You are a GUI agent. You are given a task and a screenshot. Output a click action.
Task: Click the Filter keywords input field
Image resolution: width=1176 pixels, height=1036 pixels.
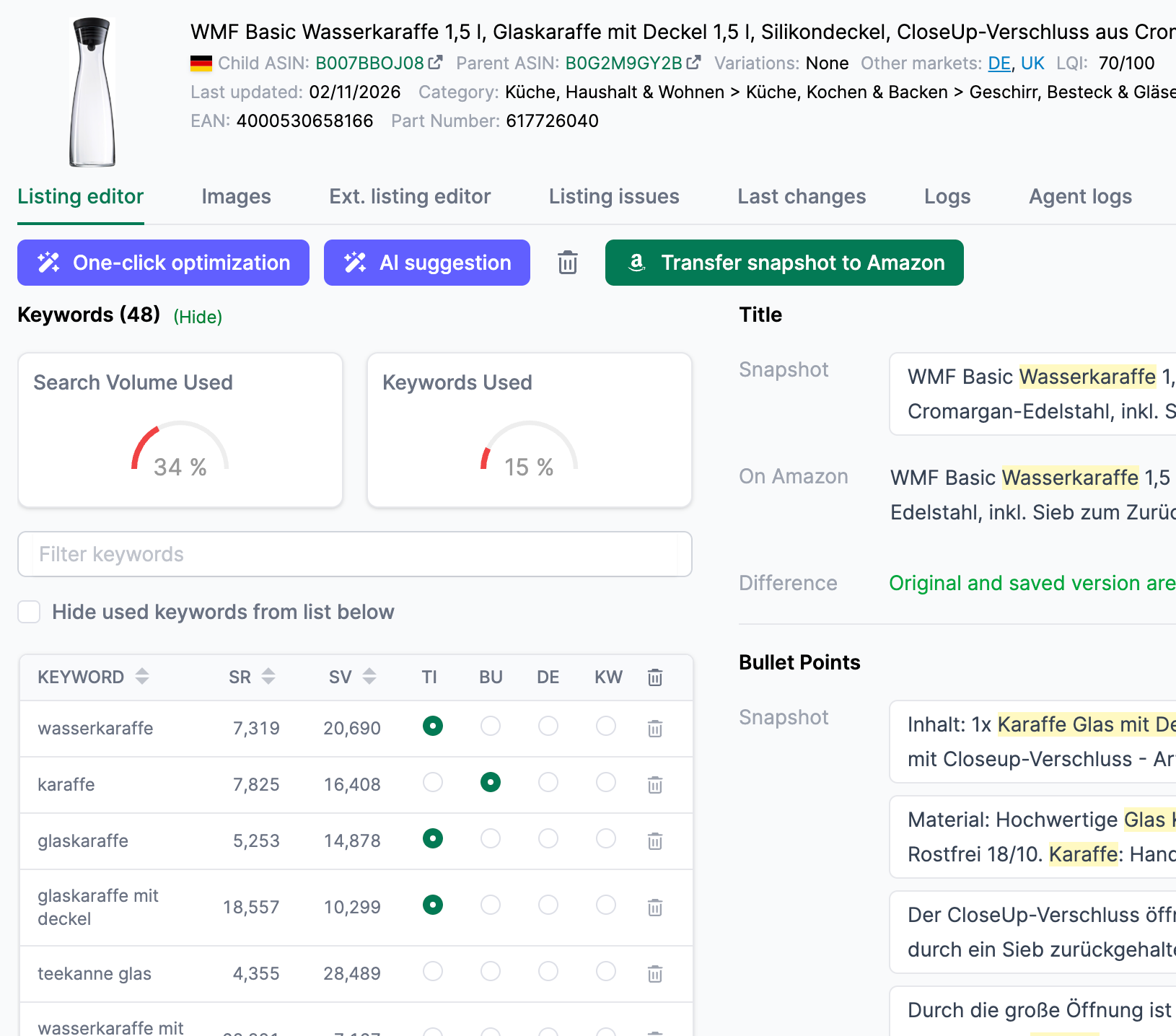tap(355, 554)
